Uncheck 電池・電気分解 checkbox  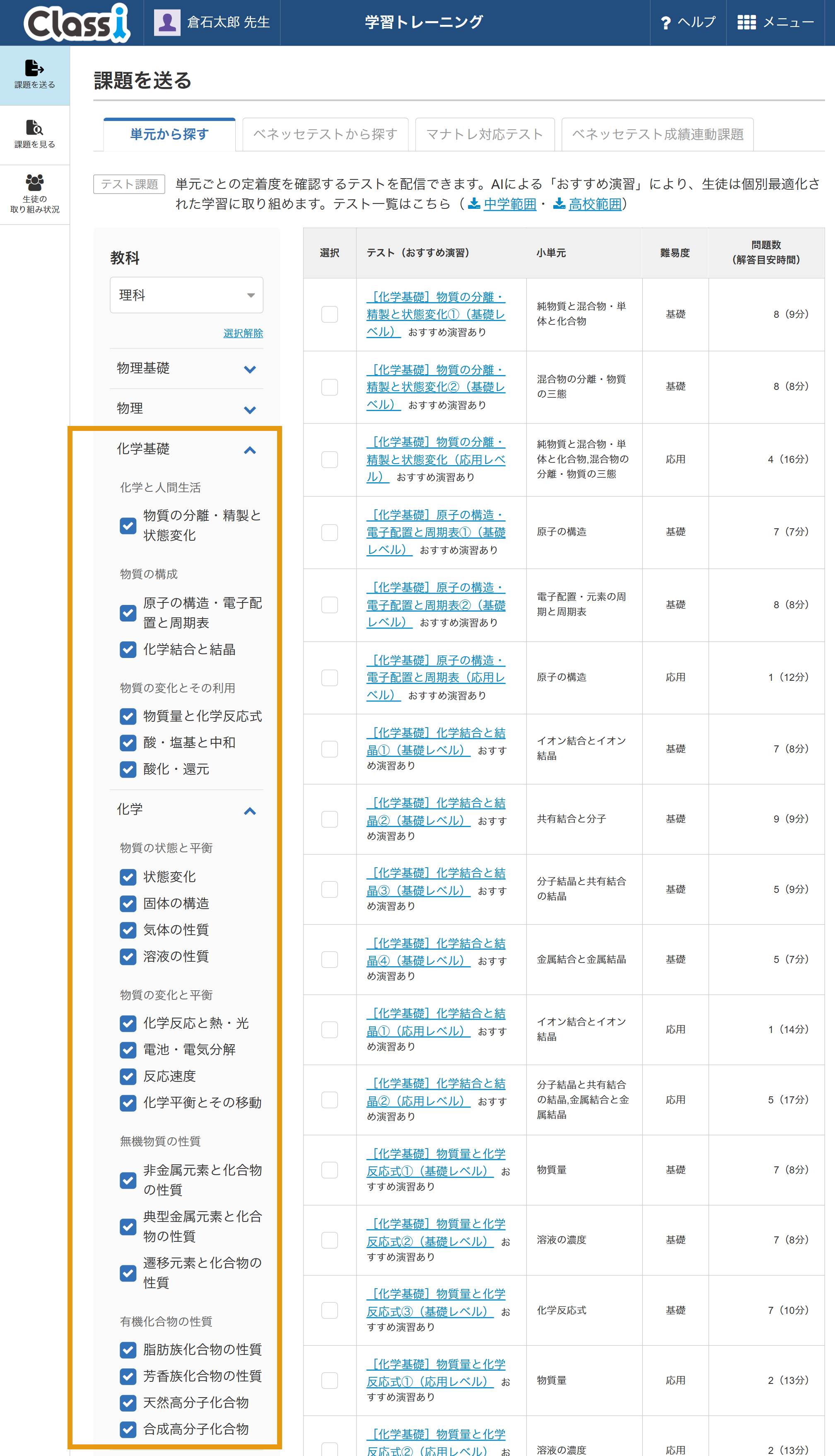click(128, 1050)
